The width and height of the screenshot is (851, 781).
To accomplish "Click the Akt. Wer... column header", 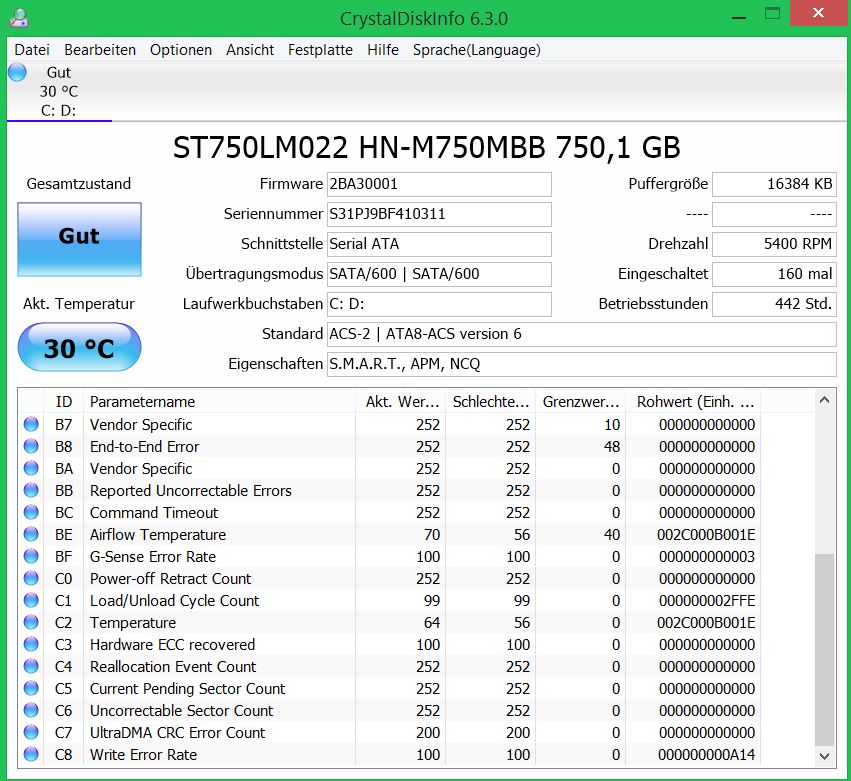I will [401, 402].
